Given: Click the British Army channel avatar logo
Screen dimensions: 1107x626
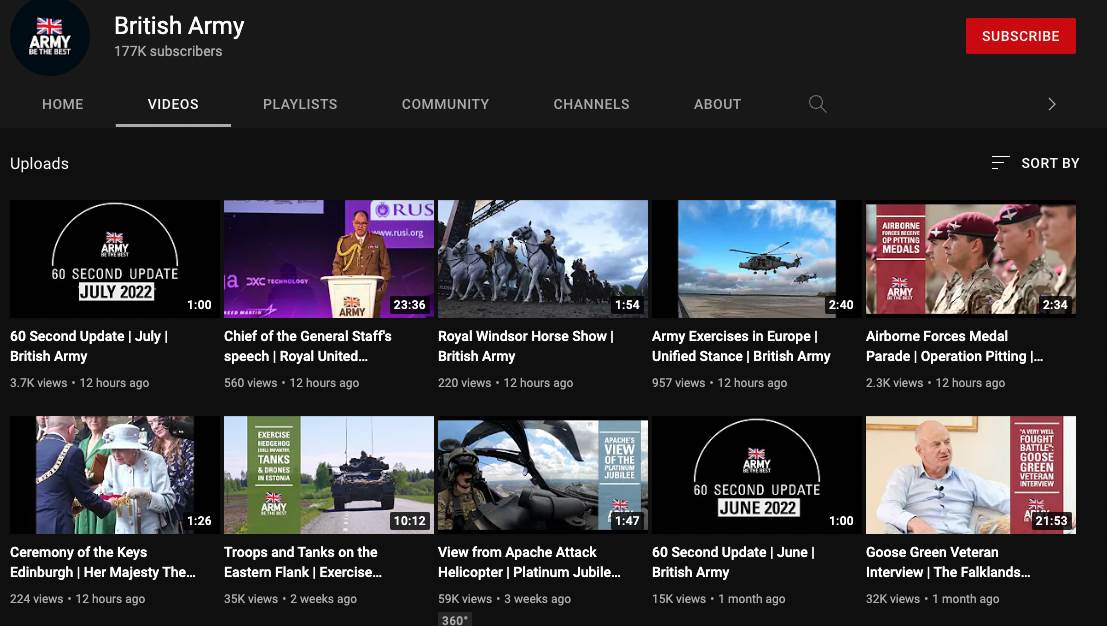Looking at the screenshot, I should pos(50,37).
